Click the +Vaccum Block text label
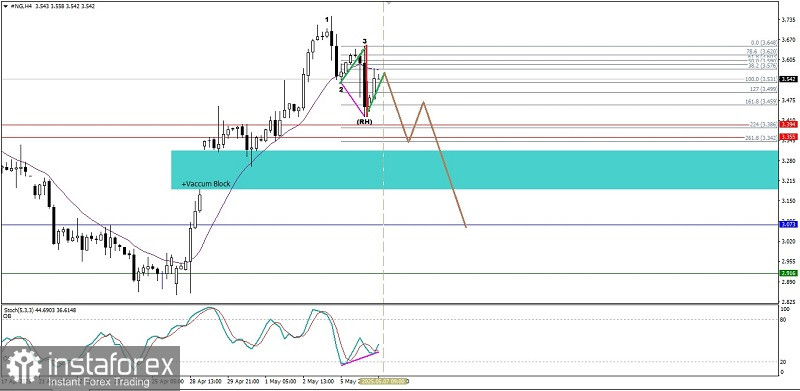The image size is (800, 391). tap(206, 184)
